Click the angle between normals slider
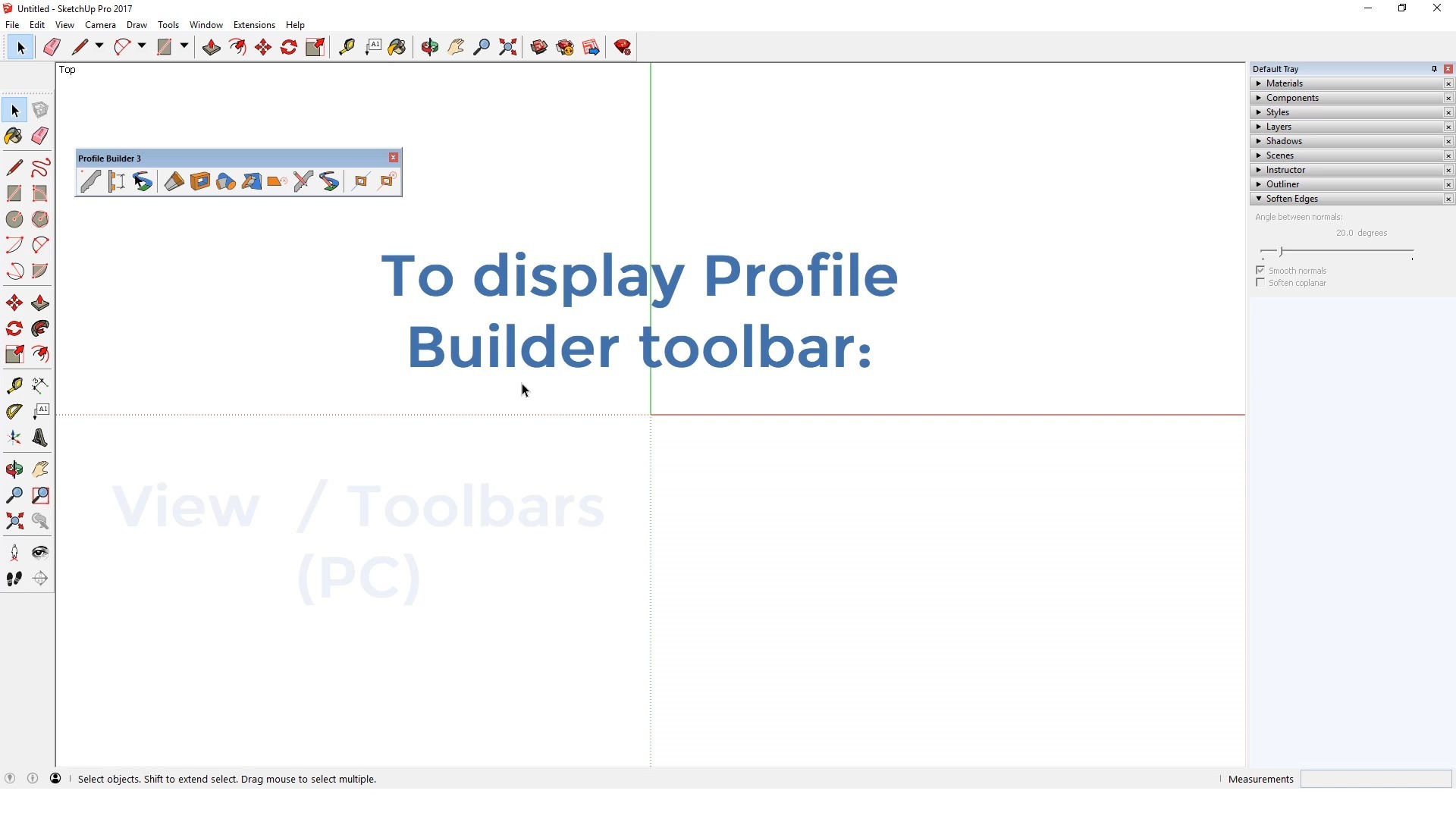 tap(1282, 251)
